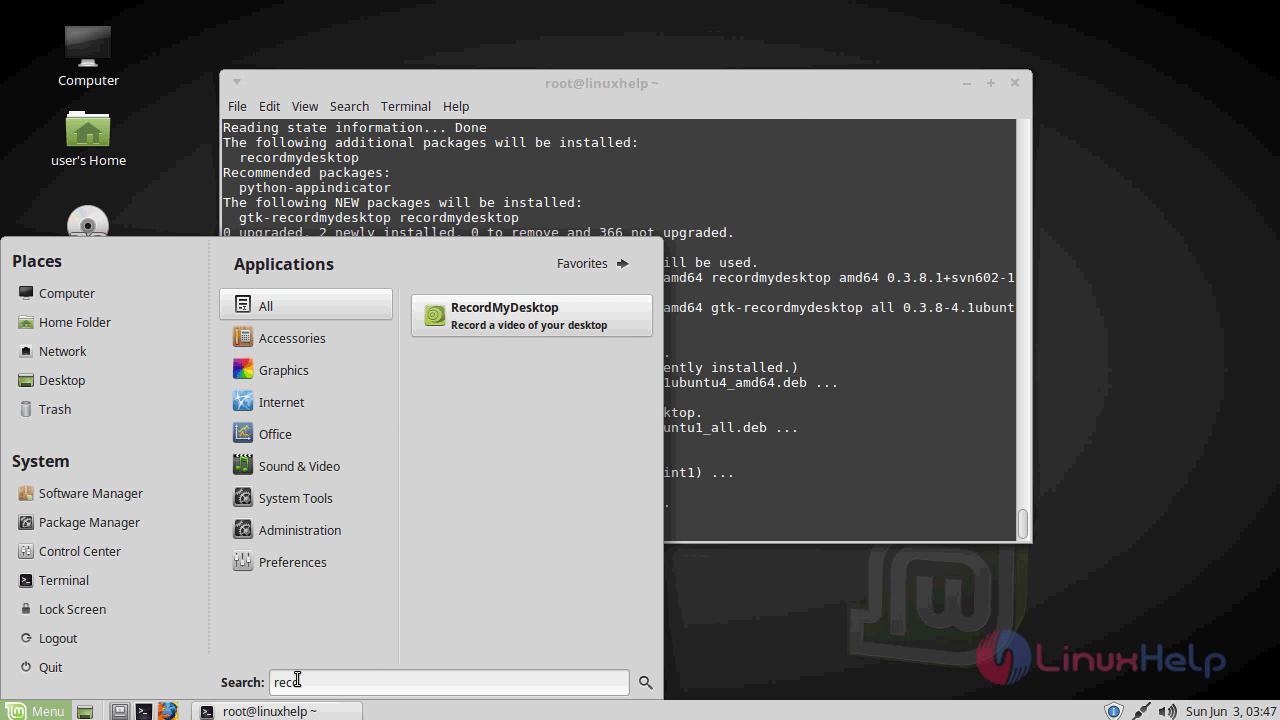Open Home Folder in Places
This screenshot has width=1280, height=720.
[x=65, y=322]
